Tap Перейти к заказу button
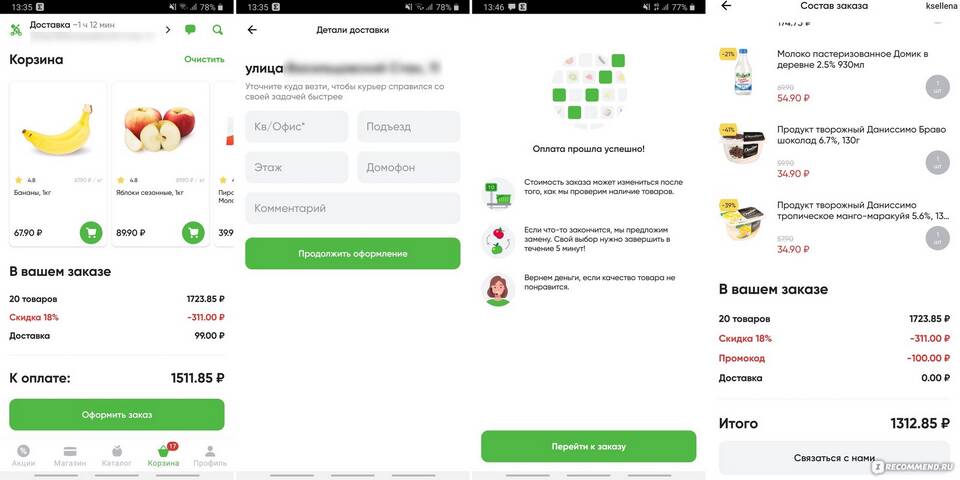 pyautogui.click(x=588, y=446)
